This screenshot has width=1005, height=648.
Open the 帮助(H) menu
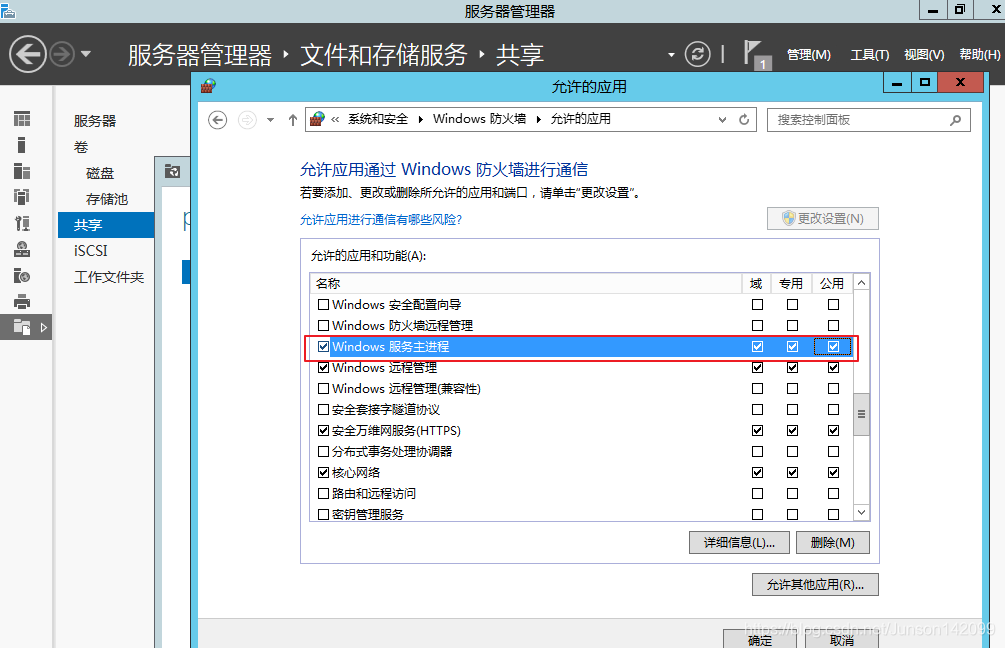pos(979,54)
